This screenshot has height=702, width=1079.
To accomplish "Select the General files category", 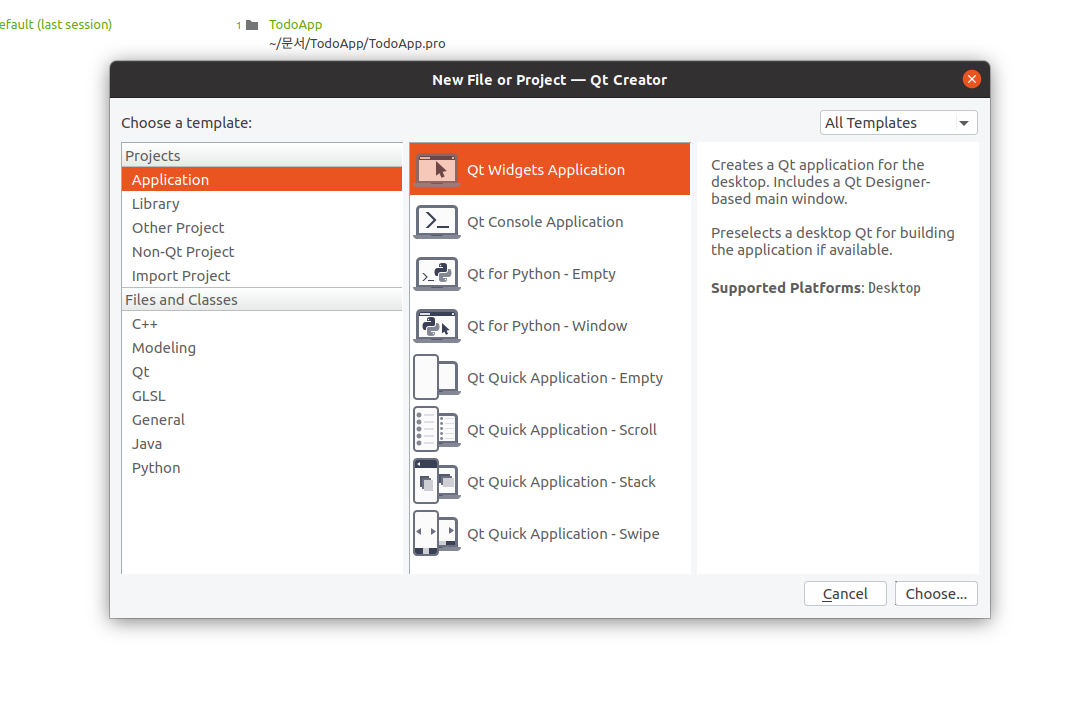I will tap(261, 420).
